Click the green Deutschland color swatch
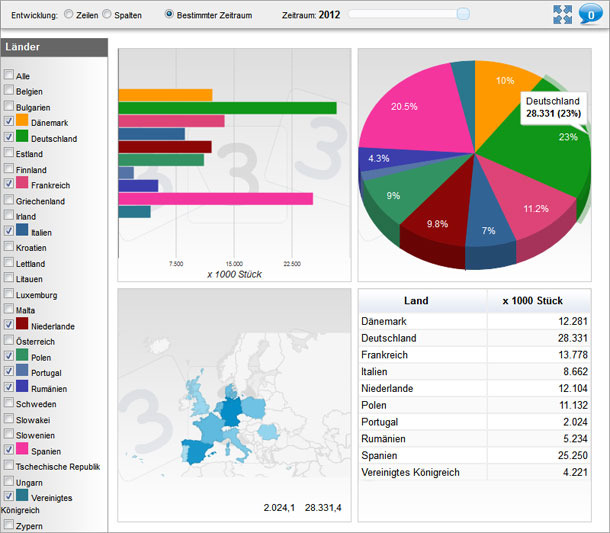 click(22, 136)
